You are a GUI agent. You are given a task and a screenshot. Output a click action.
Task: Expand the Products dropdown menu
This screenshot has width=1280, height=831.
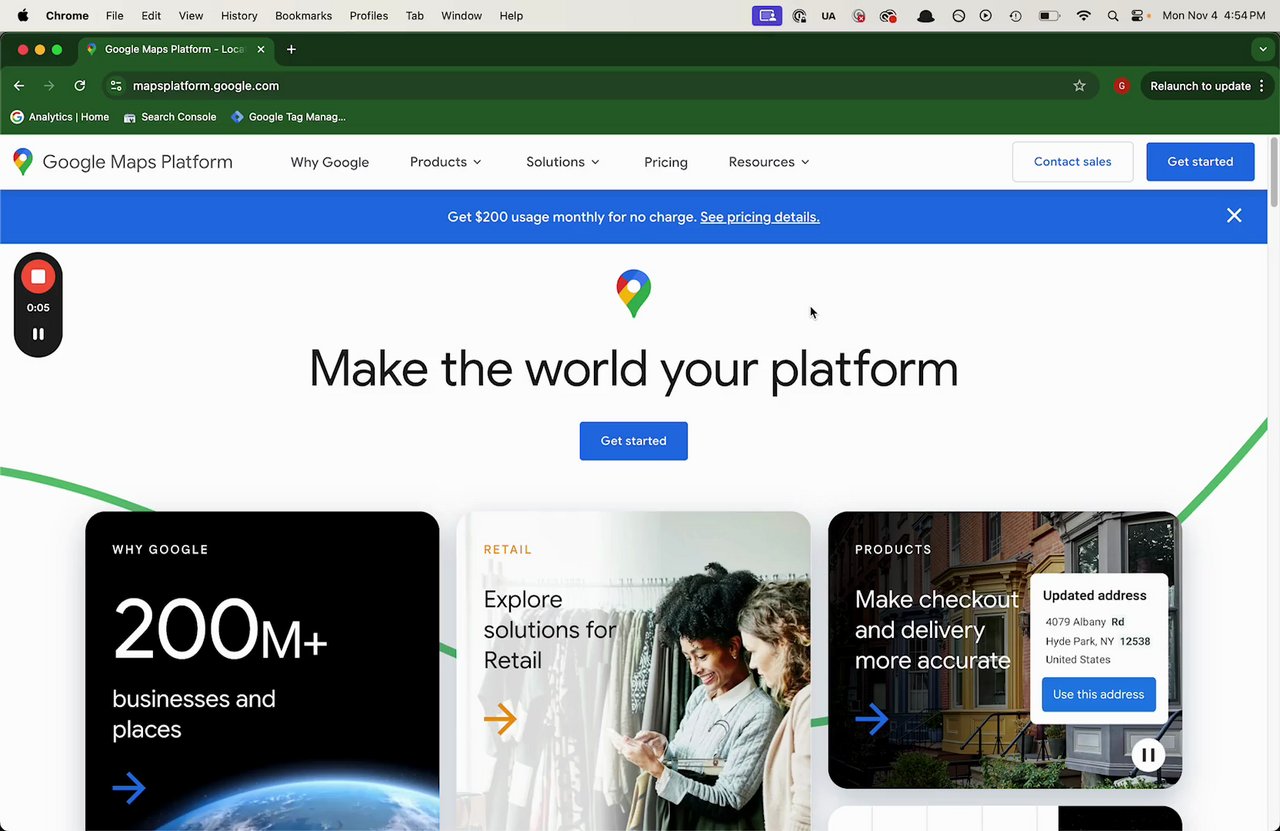(x=446, y=162)
